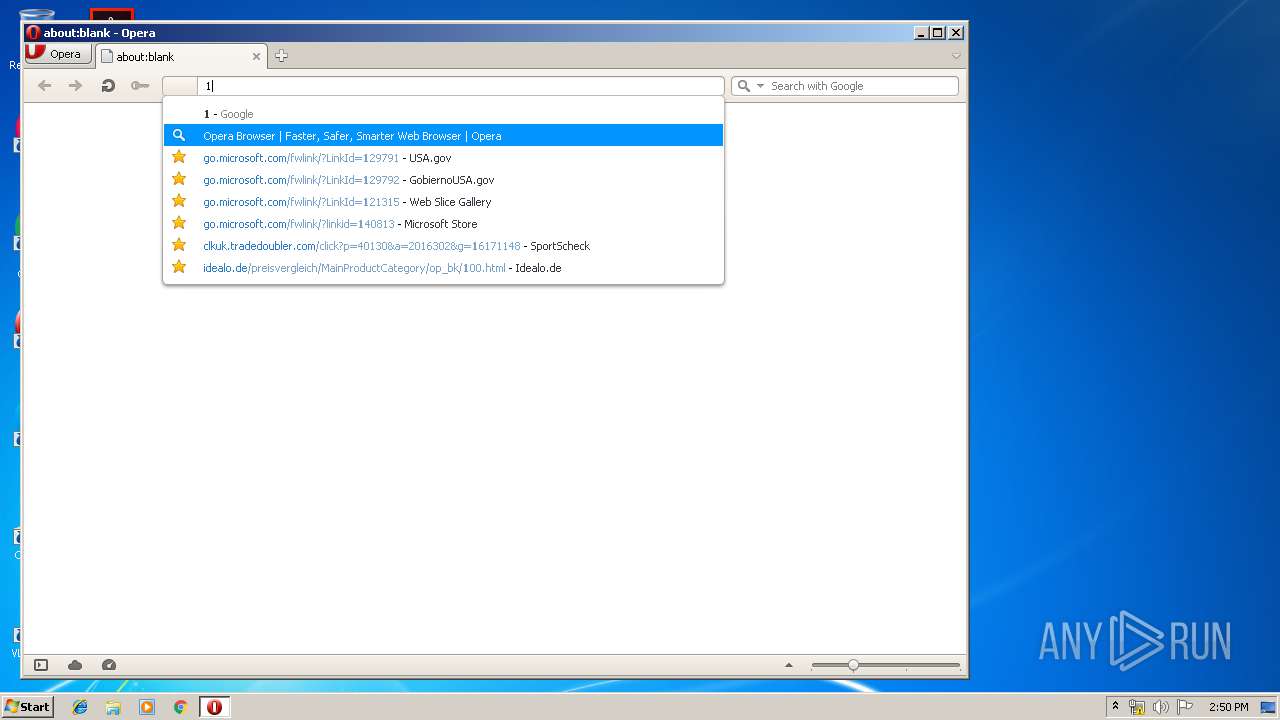
Task: Open the Opera Link cloud icon
Action: tap(75, 665)
